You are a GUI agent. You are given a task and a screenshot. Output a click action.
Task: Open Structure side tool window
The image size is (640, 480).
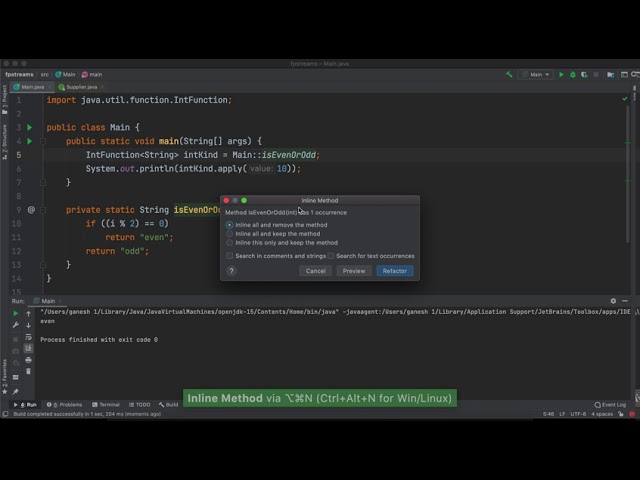[4, 142]
